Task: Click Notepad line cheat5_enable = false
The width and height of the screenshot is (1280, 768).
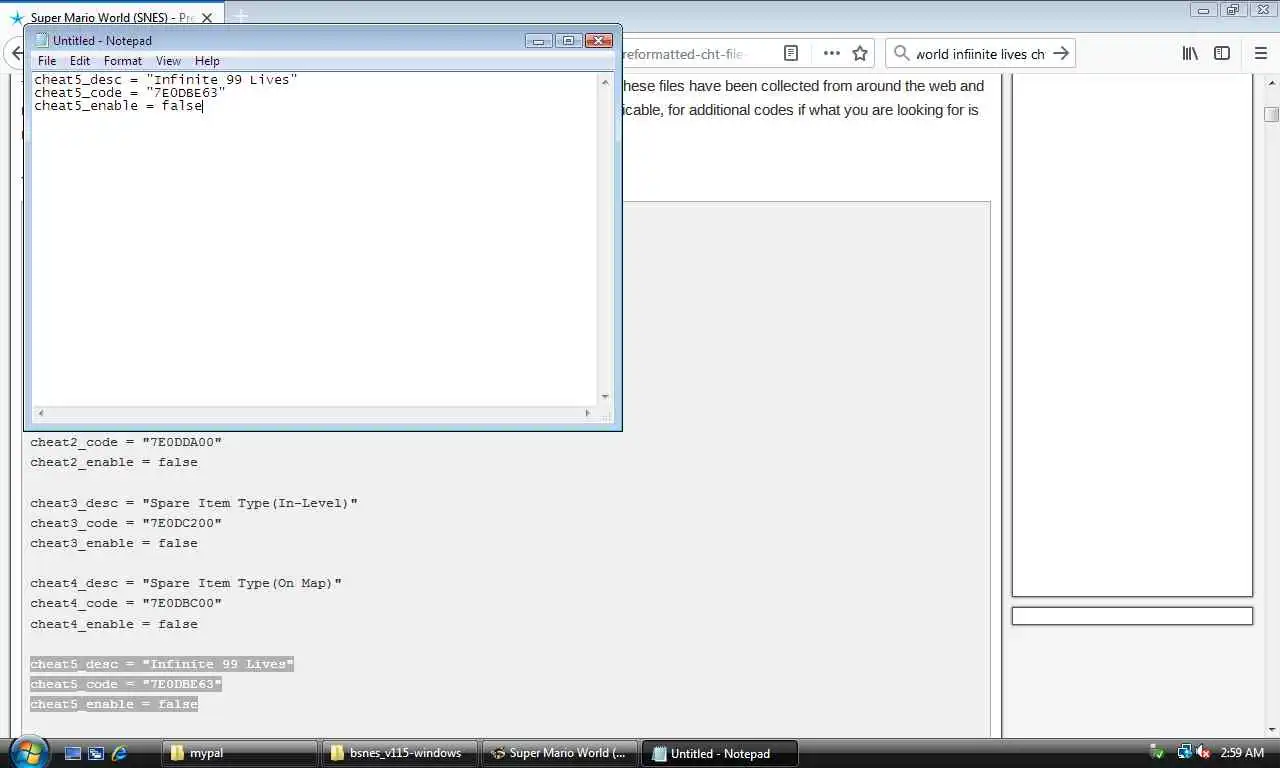Action: [x=119, y=105]
